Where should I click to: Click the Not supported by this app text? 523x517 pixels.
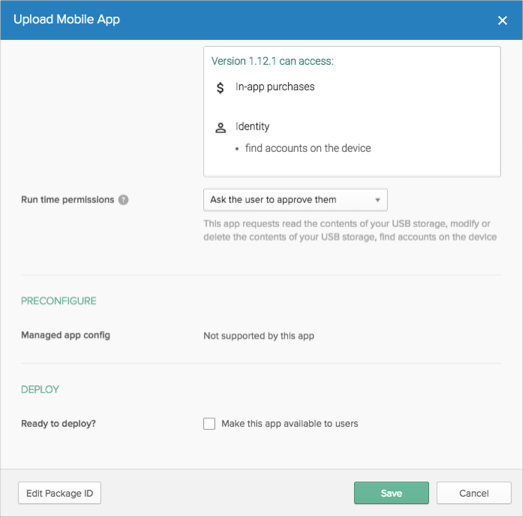tap(259, 336)
